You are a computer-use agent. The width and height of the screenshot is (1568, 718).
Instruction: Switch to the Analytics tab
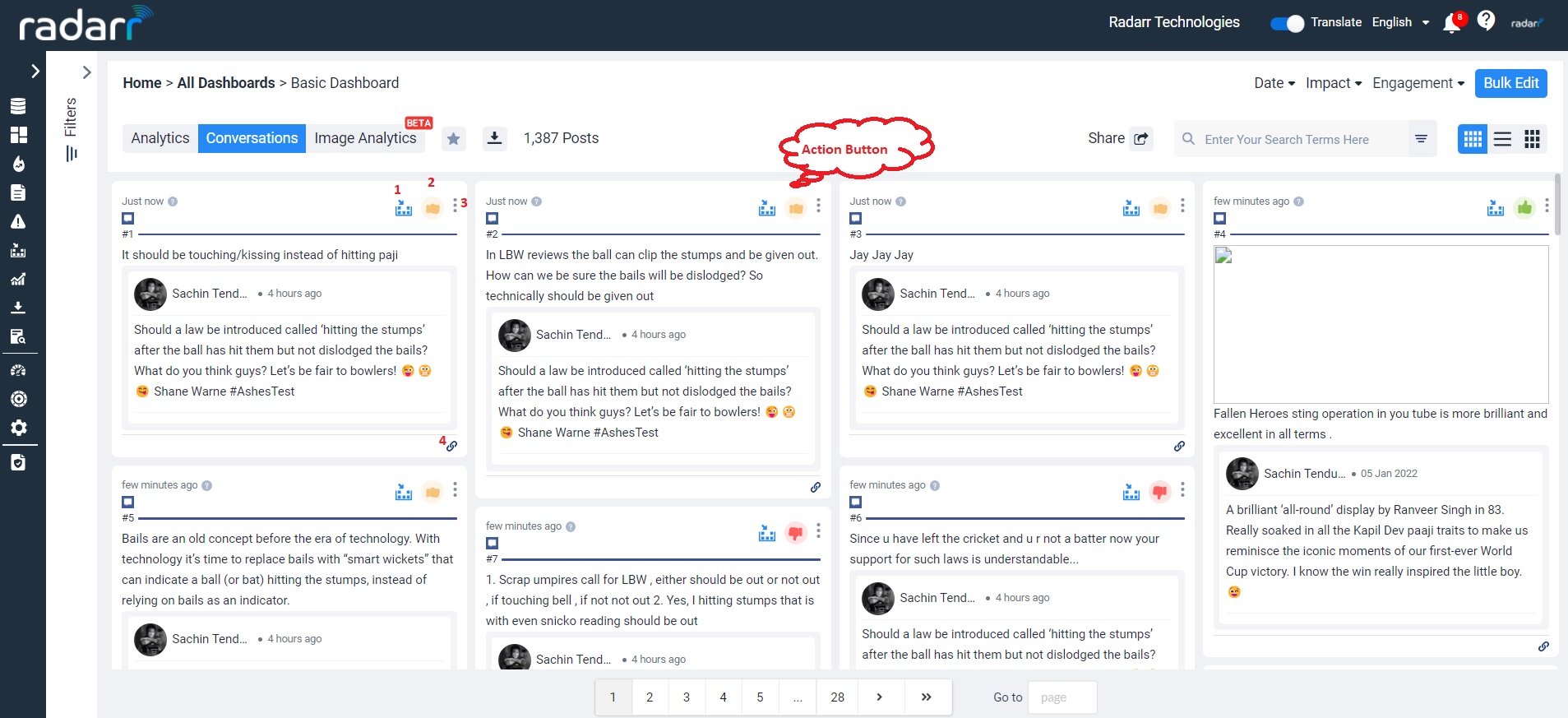point(160,138)
